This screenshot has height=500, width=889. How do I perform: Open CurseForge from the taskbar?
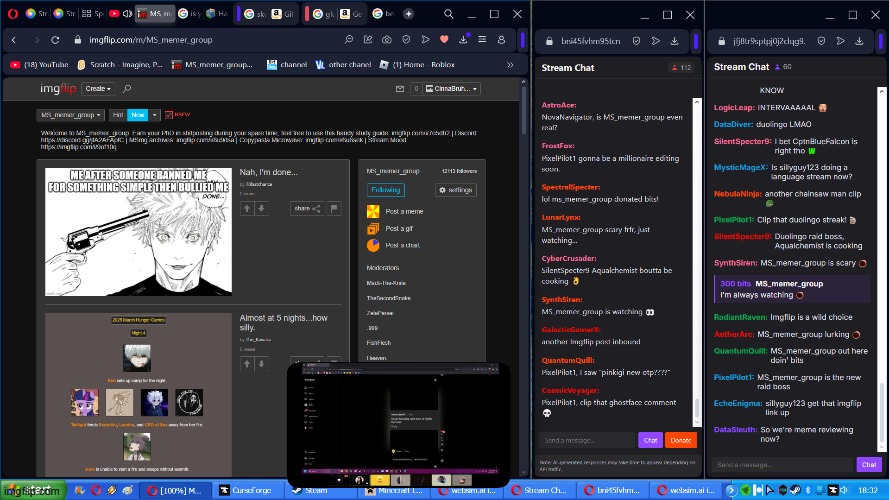coord(246,490)
